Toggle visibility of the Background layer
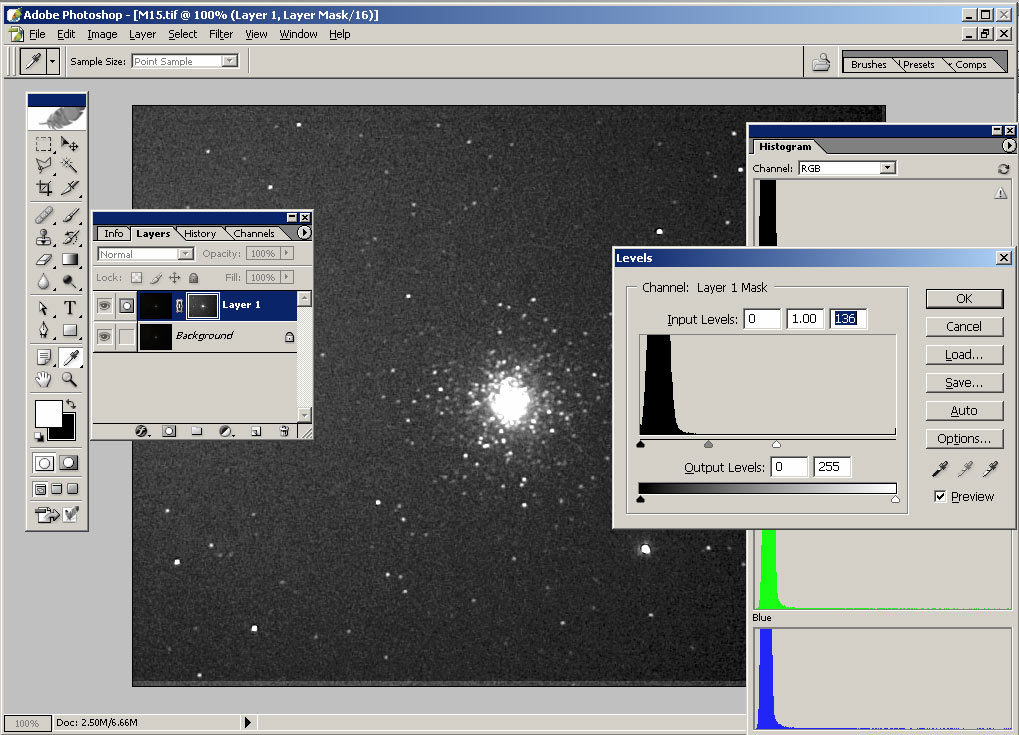1019x735 pixels. click(x=104, y=337)
